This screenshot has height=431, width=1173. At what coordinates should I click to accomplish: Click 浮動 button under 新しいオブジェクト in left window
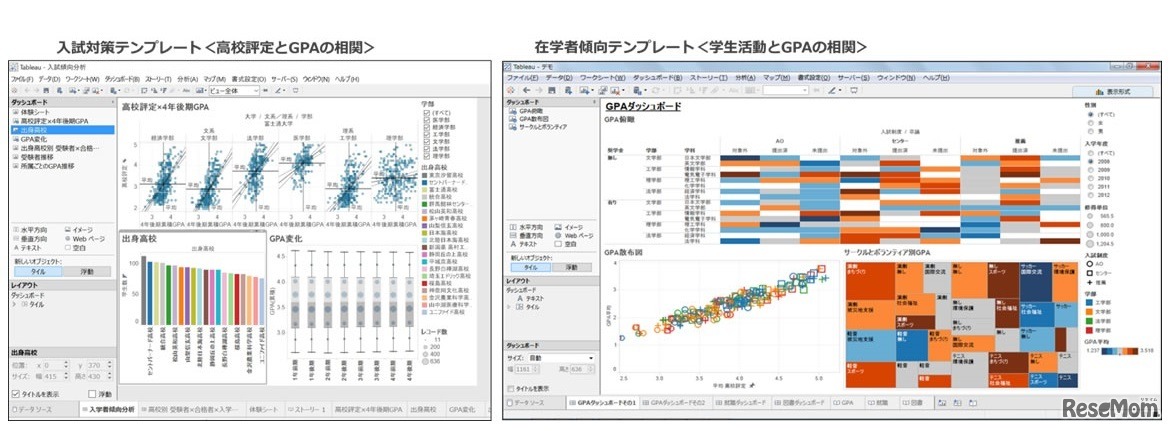[87, 272]
